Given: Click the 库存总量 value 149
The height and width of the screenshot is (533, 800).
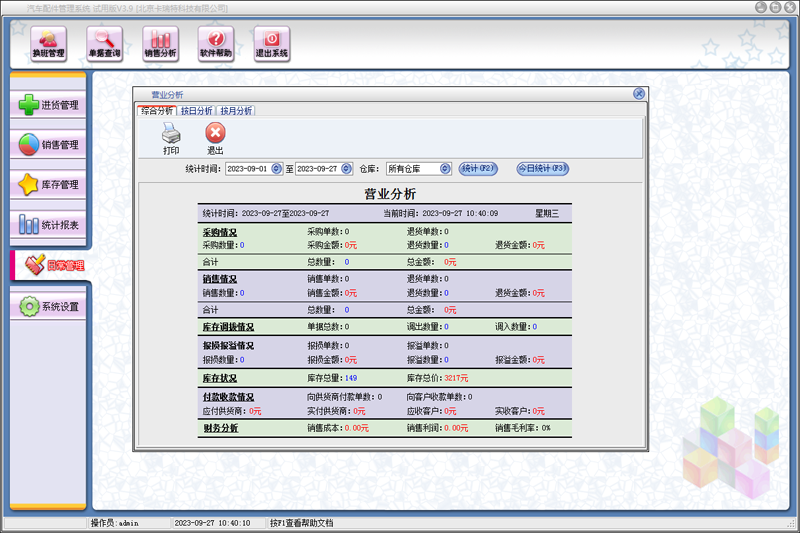Looking at the screenshot, I should (x=351, y=378).
